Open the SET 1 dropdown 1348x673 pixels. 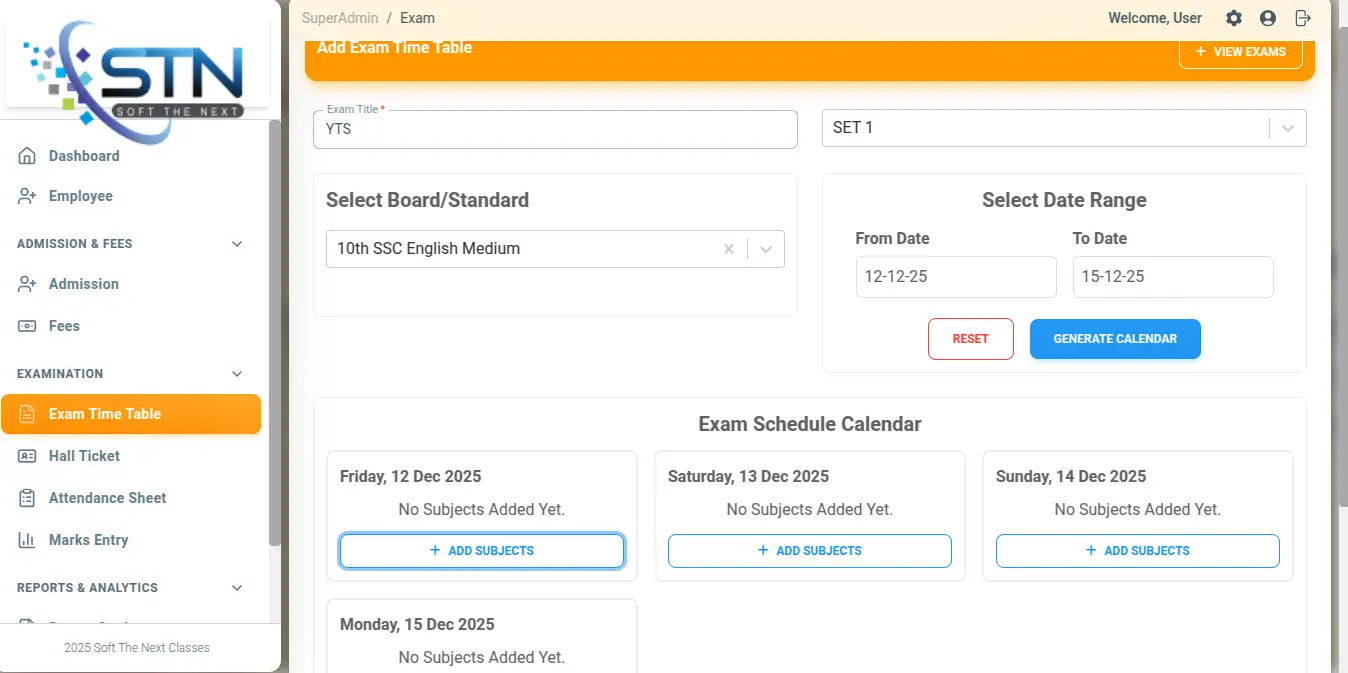[1287, 128]
